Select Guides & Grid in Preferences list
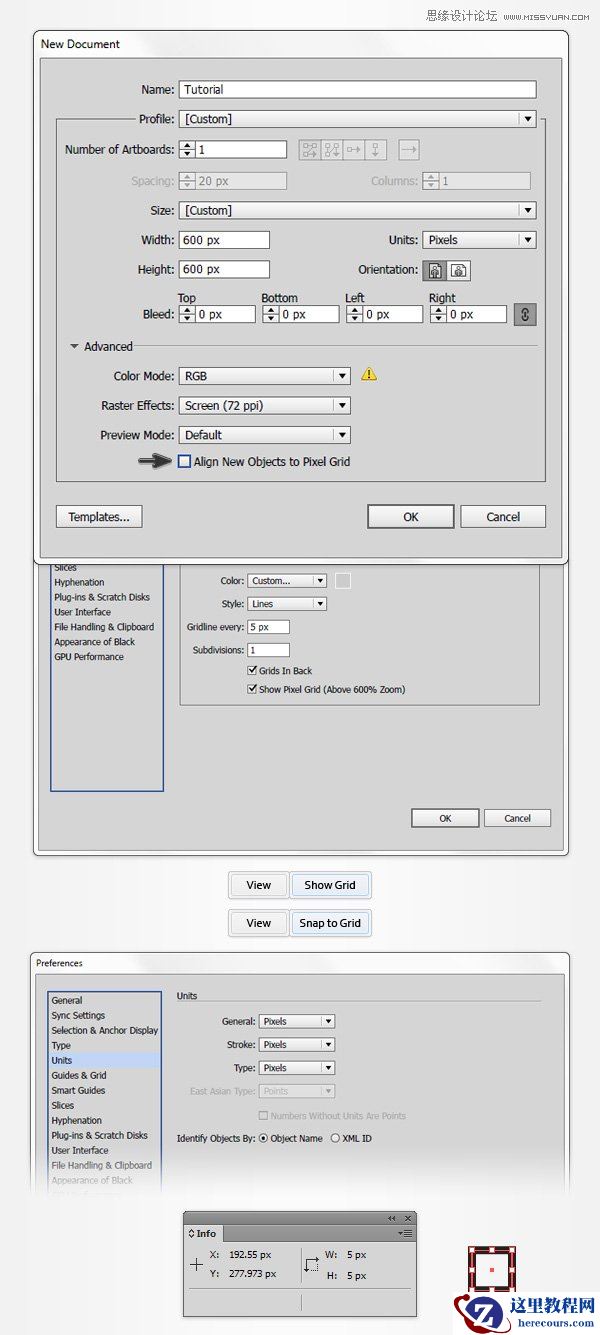 tap(79, 1075)
